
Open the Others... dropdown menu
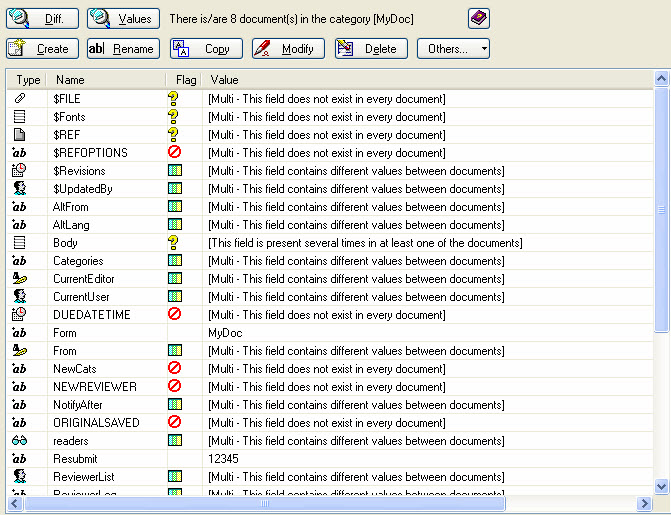pos(453,48)
